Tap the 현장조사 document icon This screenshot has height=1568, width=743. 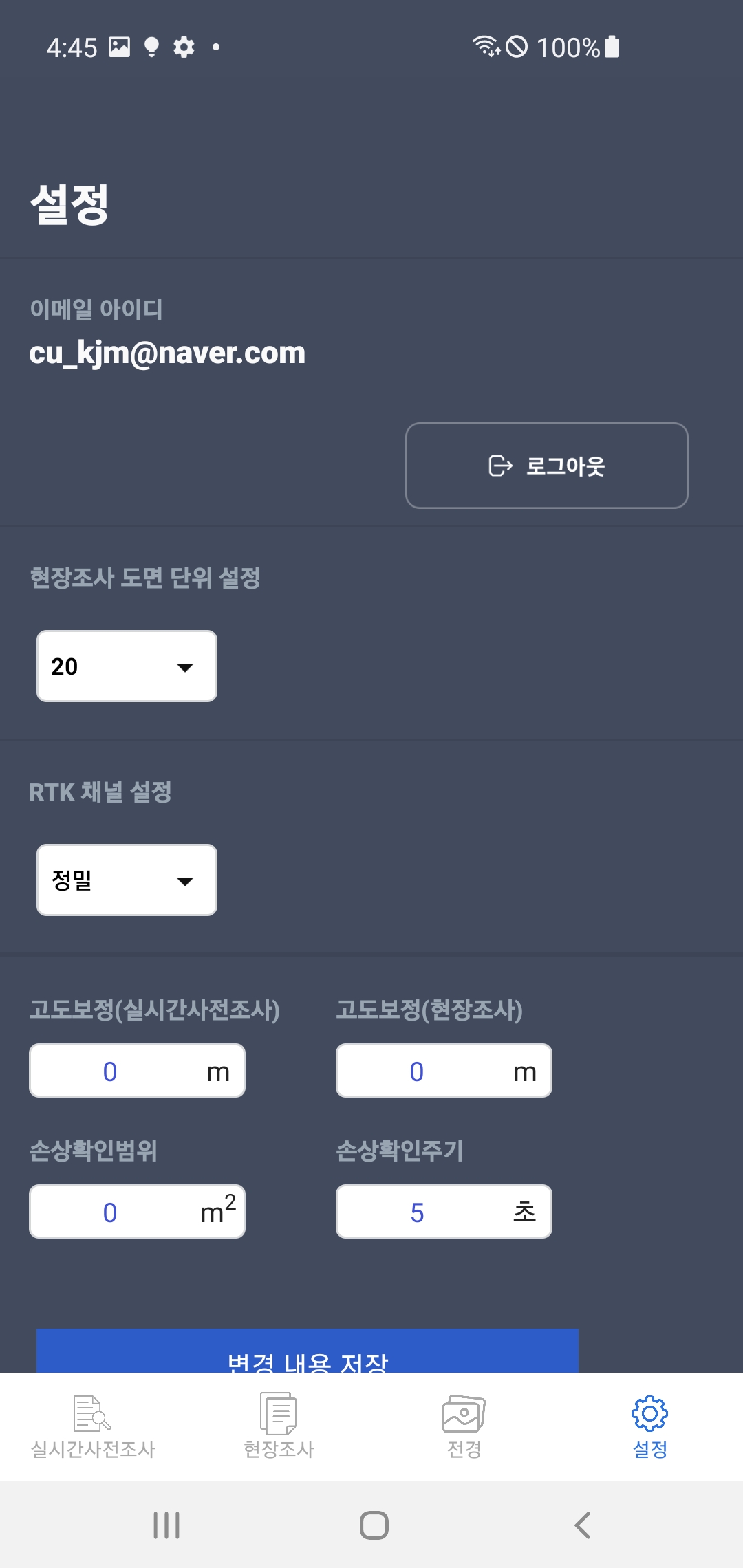[x=279, y=1413]
